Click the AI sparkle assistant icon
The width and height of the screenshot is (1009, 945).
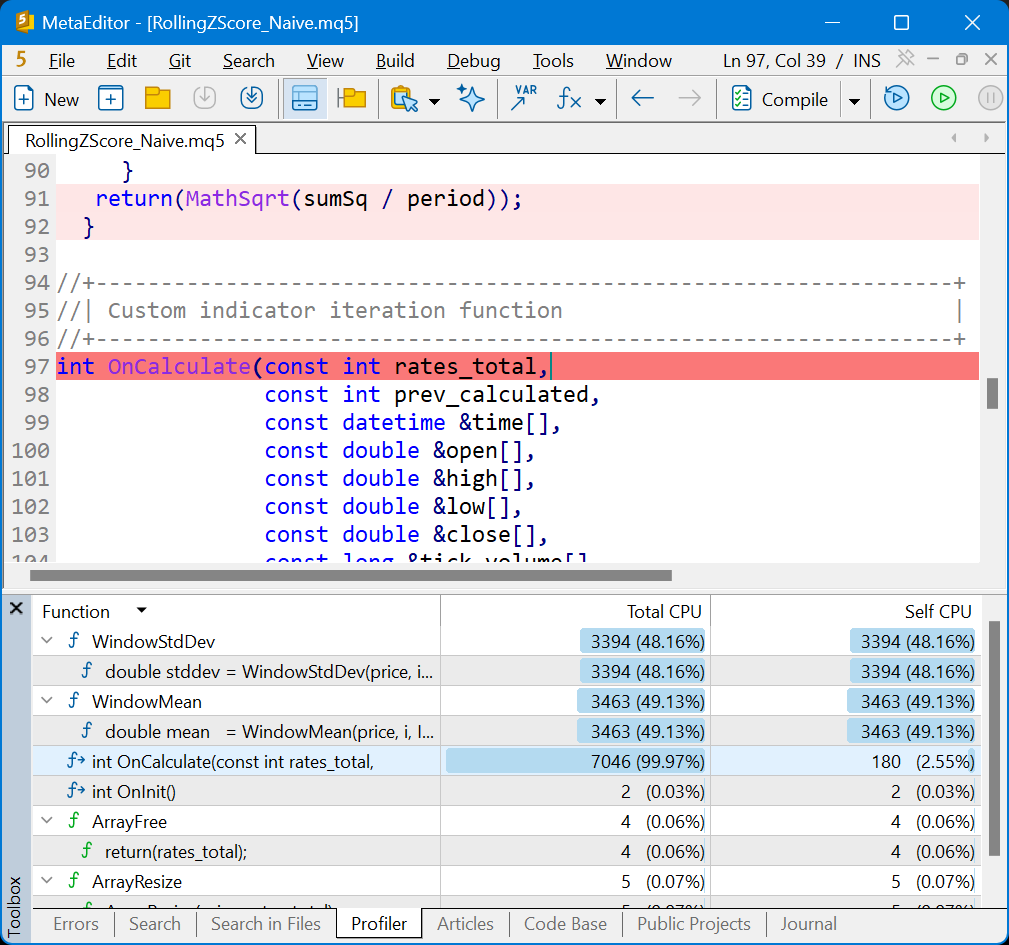(x=471, y=99)
